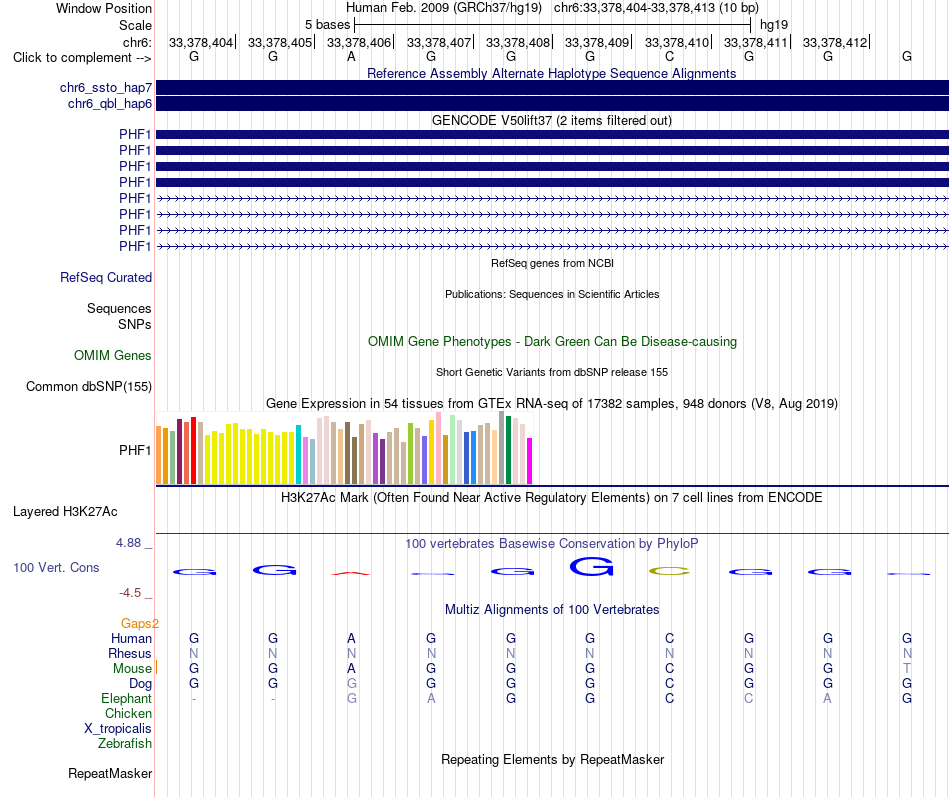The height and width of the screenshot is (797, 950).
Task: Click the Window Position label
Action: 104,8
